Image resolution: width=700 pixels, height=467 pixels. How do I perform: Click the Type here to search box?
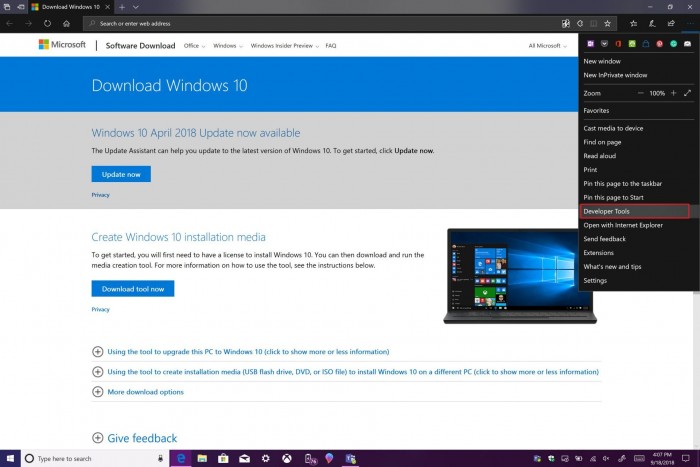(x=95, y=459)
